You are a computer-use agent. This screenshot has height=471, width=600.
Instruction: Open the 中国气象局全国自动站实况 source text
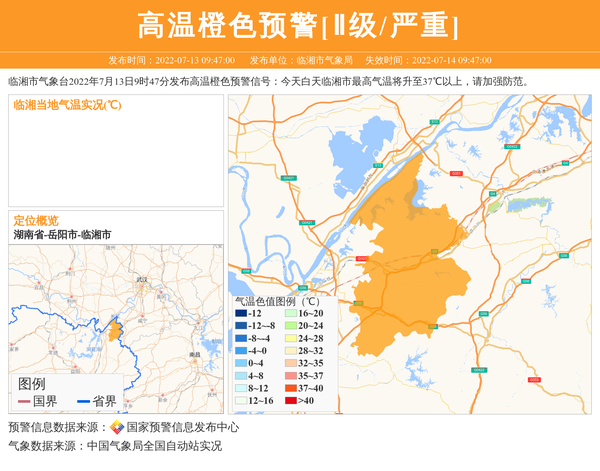pyautogui.click(x=154, y=446)
